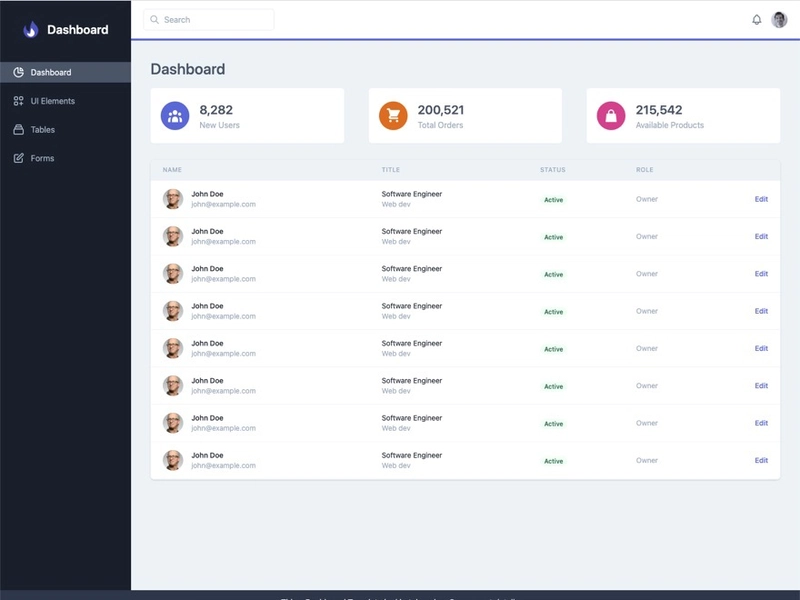Click Software Engineer in the third row
Screen dimensions: 800x600
pyautogui.click(x=412, y=268)
